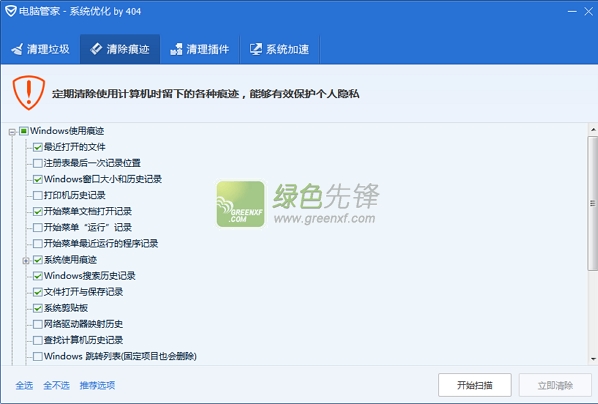598x404 pixels.
Task: Click the eraser icon for 清除痕迹
Action: click(x=96, y=49)
